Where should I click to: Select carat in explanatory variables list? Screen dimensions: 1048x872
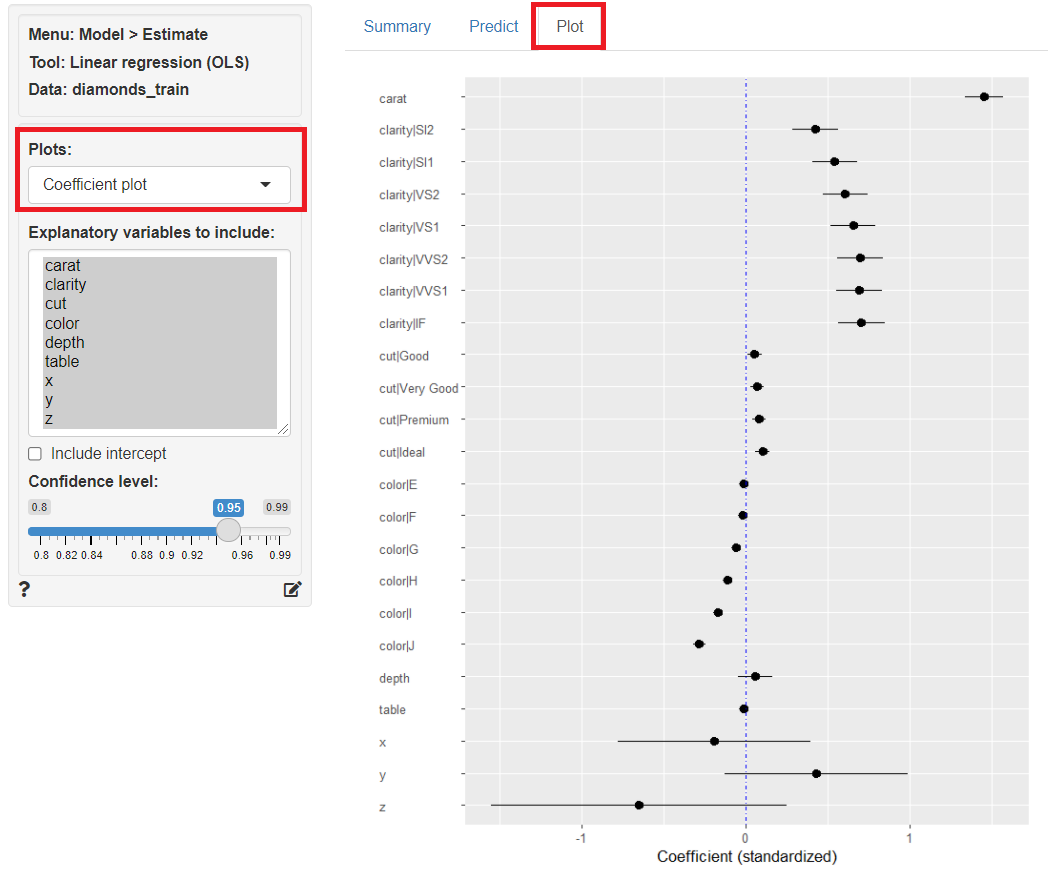(63, 266)
